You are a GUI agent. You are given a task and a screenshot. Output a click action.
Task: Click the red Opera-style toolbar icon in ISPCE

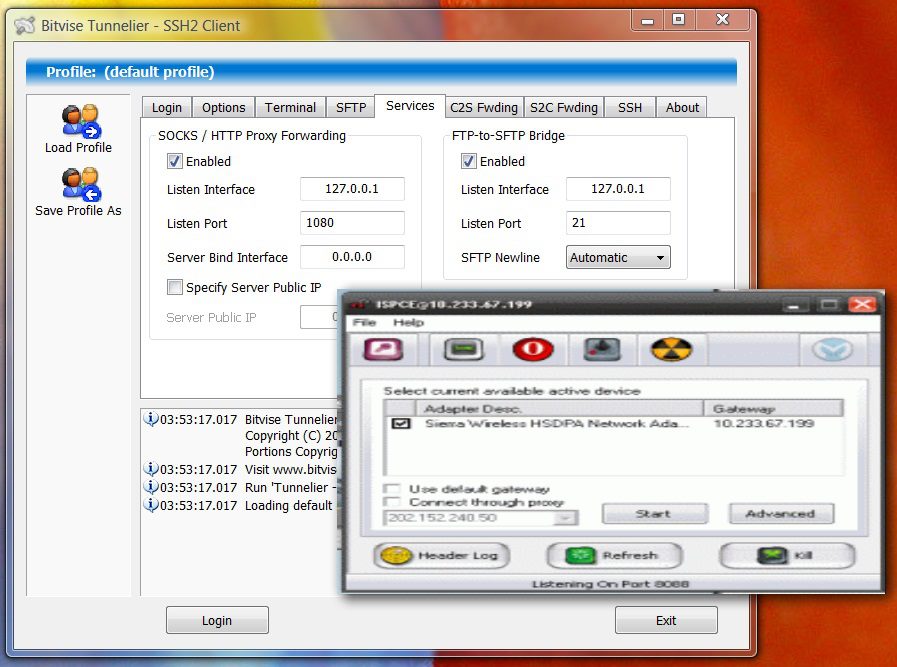coord(533,349)
